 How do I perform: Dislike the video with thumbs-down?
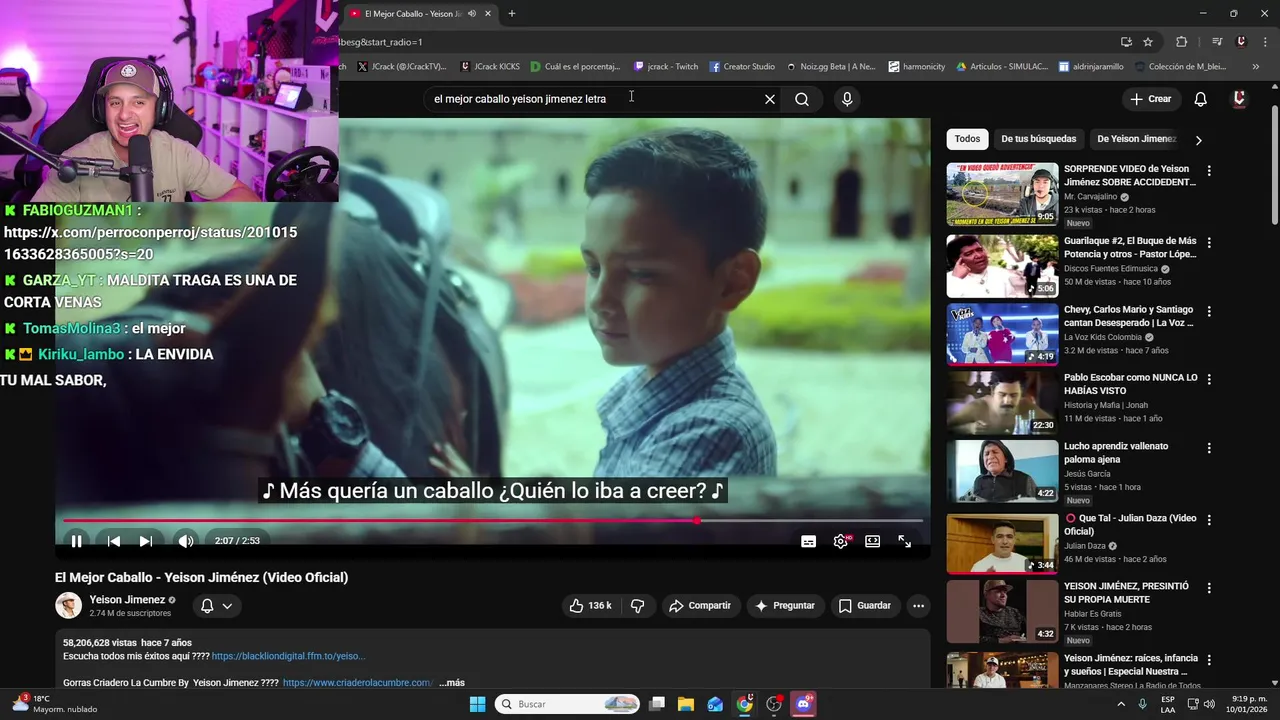tap(637, 606)
